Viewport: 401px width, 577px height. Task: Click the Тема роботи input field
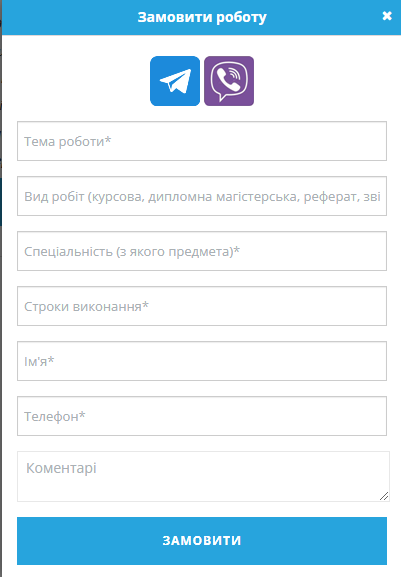click(202, 141)
